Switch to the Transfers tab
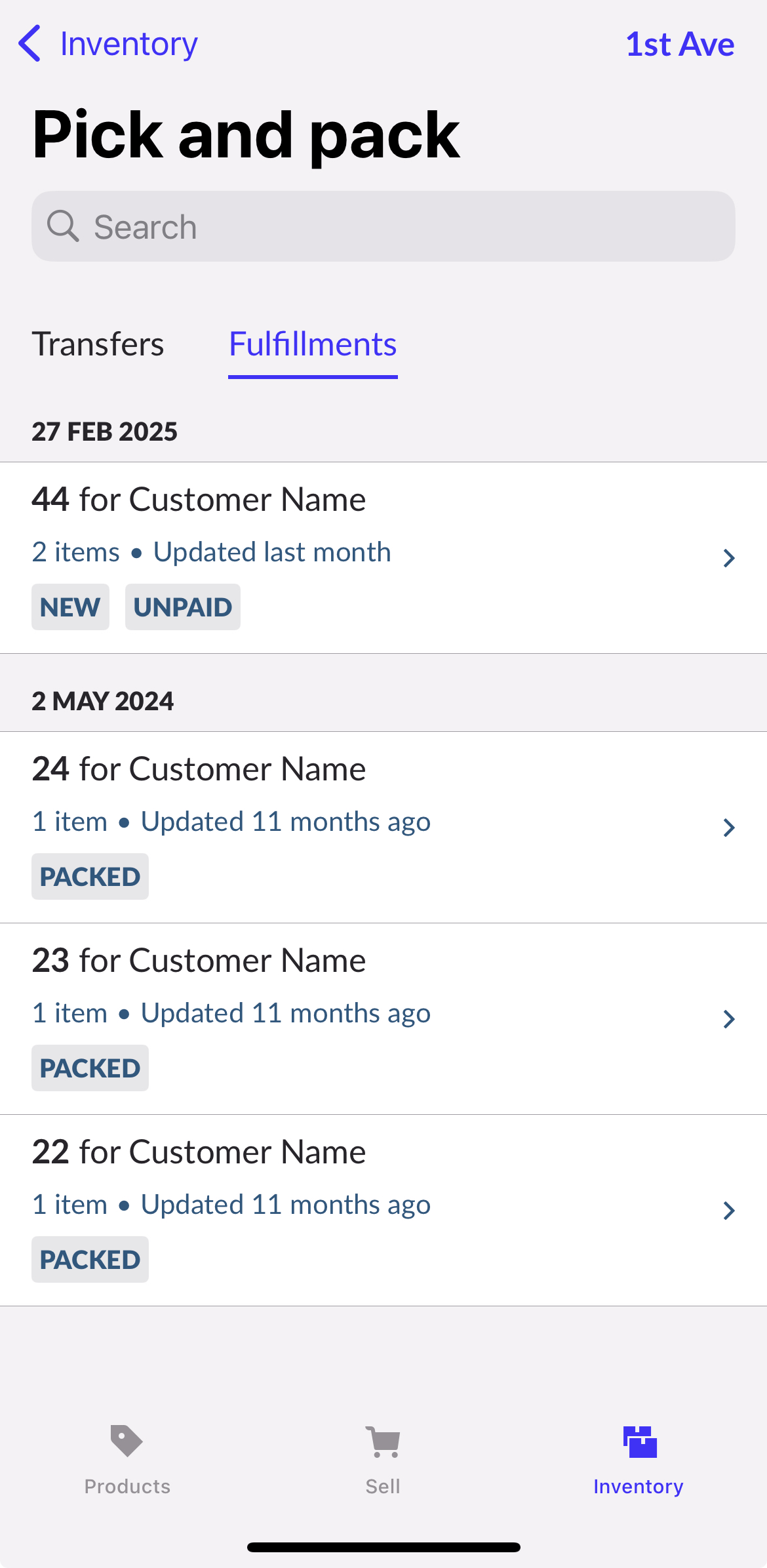The height and width of the screenshot is (1568, 767). (98, 344)
